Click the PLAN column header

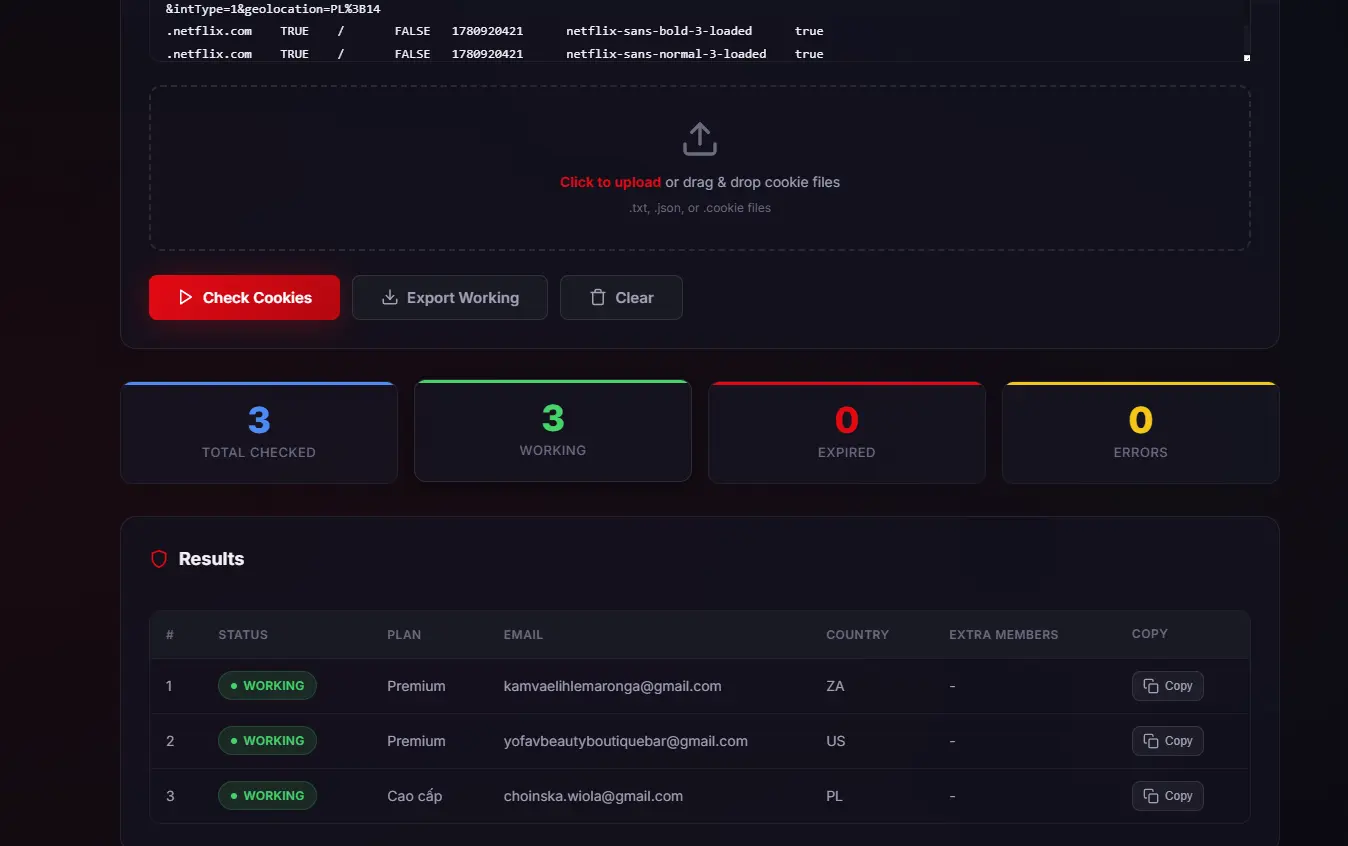click(404, 635)
